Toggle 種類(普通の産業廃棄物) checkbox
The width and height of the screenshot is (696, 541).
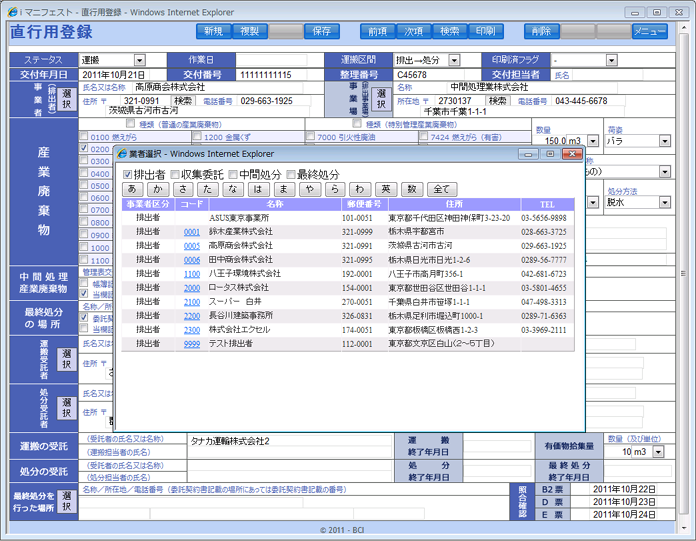pos(130,123)
